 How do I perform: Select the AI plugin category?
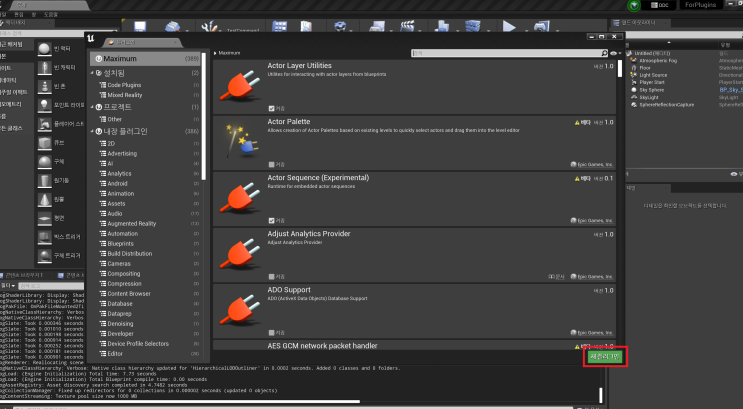coord(110,164)
